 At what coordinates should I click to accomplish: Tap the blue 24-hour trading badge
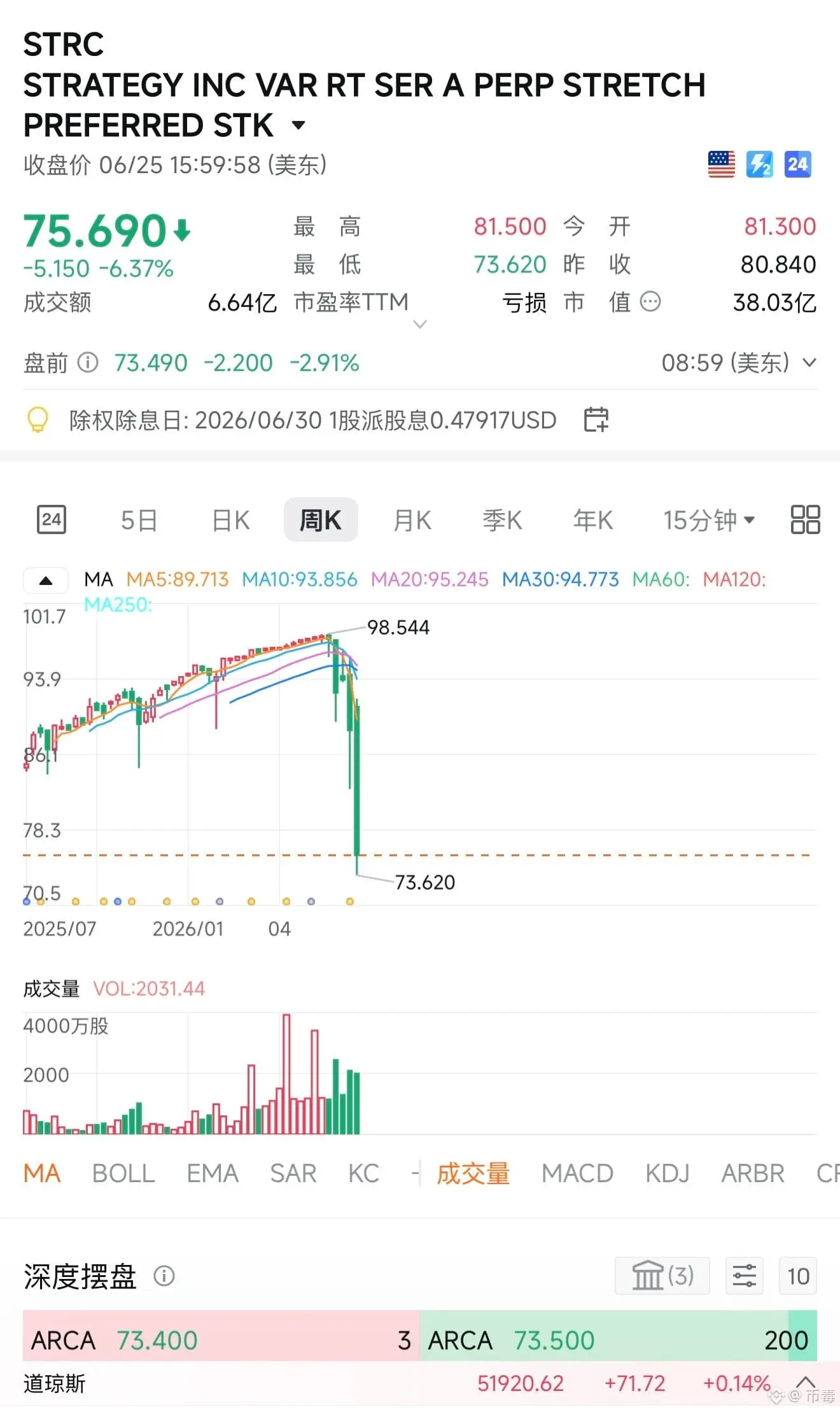797,164
